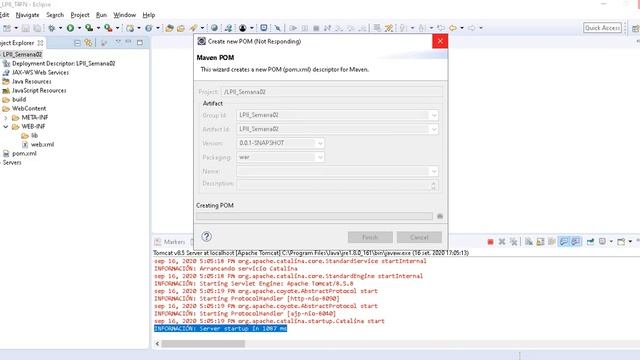Open the Group Id combo dropdown arrow
Viewport: 640px width, 360px height.
coord(434,116)
